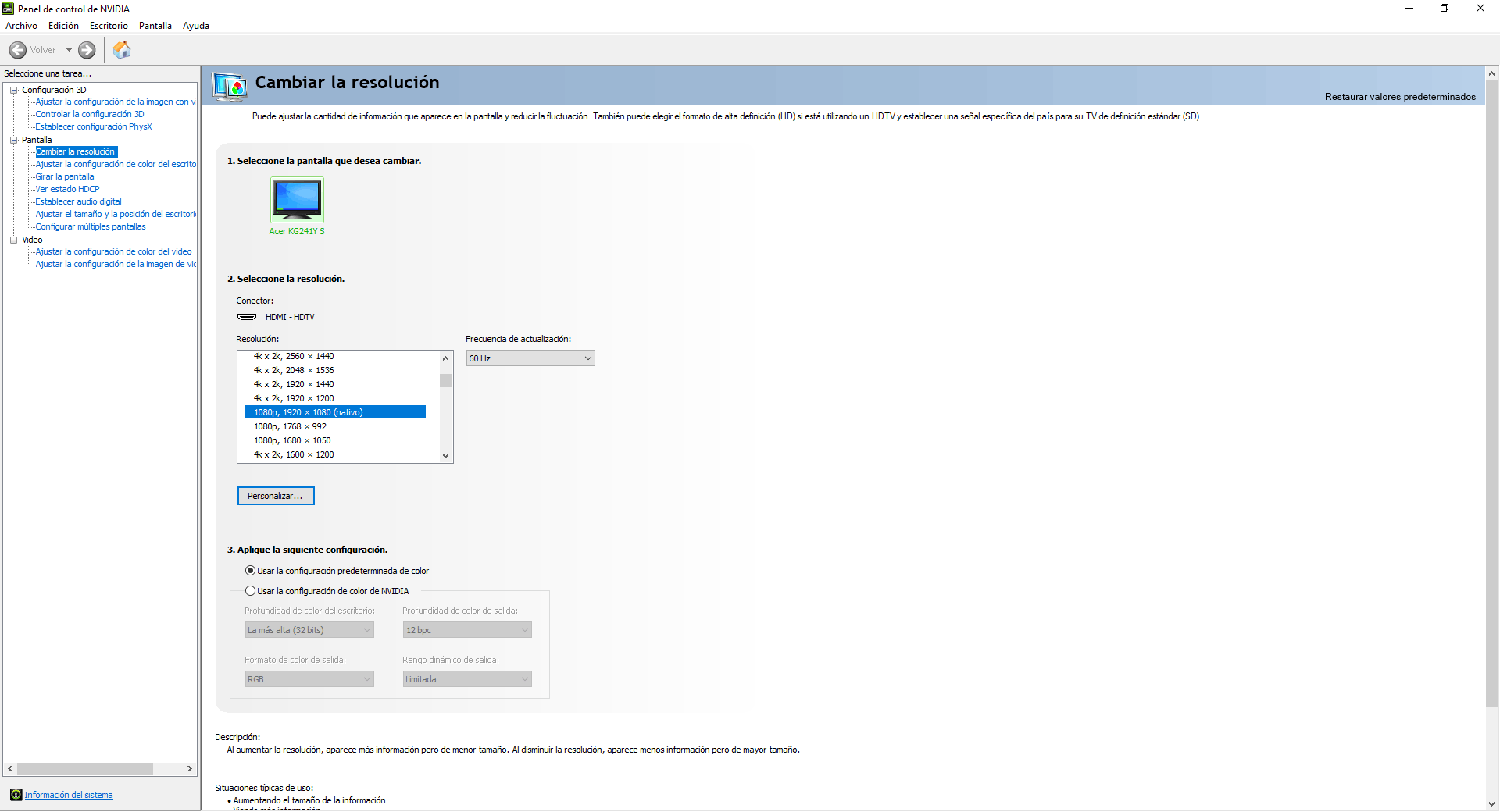Click Restaurar valores predeterminados link
The height and width of the screenshot is (812, 1500).
pyautogui.click(x=1400, y=97)
